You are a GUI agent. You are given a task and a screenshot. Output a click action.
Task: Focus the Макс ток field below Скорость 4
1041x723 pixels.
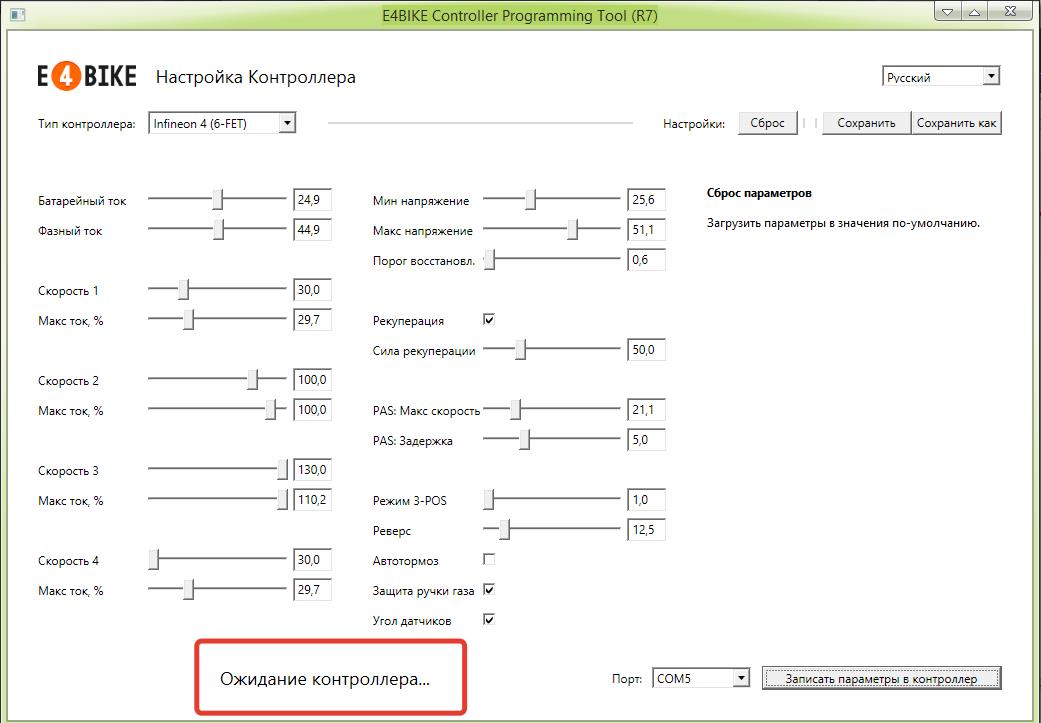click(312, 590)
